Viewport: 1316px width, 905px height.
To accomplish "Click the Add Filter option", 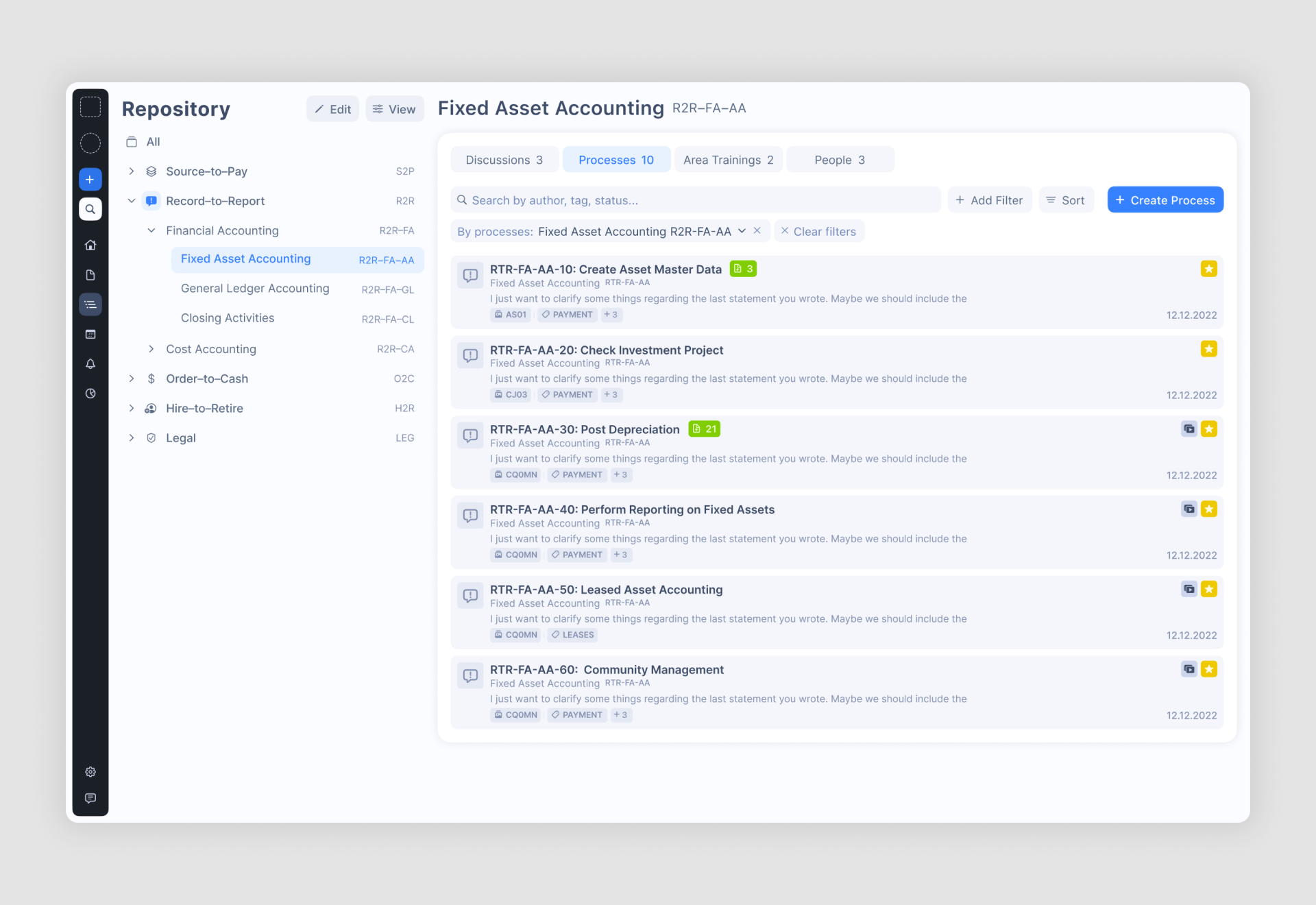I will pos(988,200).
